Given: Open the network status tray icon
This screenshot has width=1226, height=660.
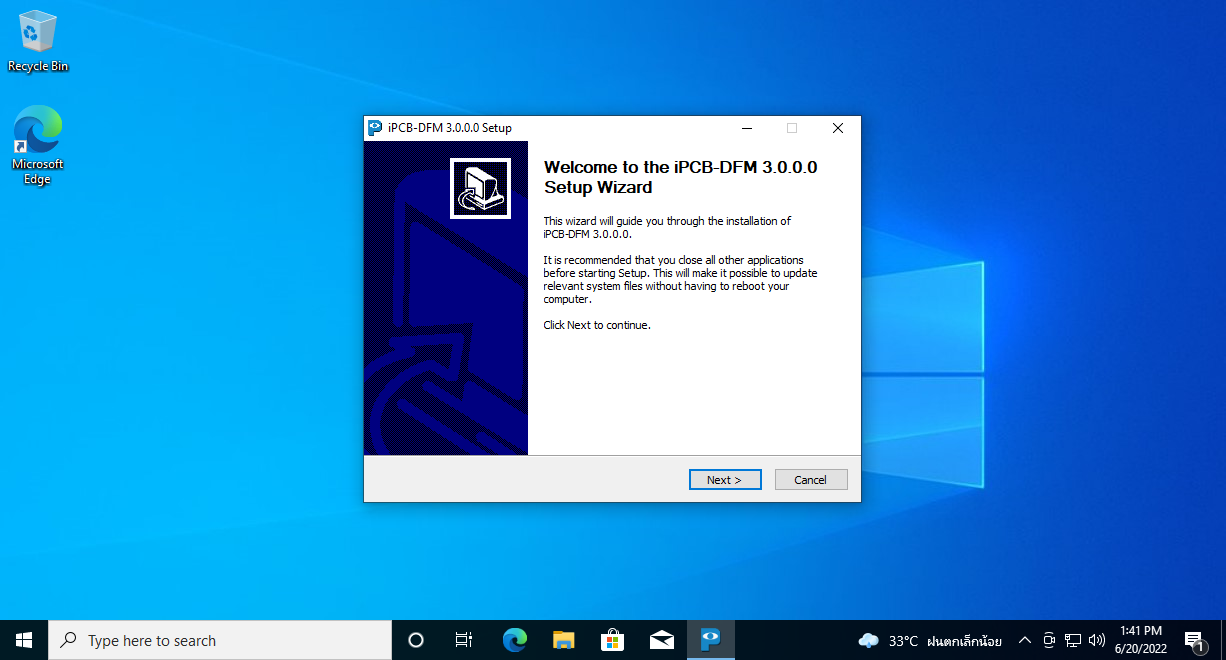Looking at the screenshot, I should [1073, 640].
